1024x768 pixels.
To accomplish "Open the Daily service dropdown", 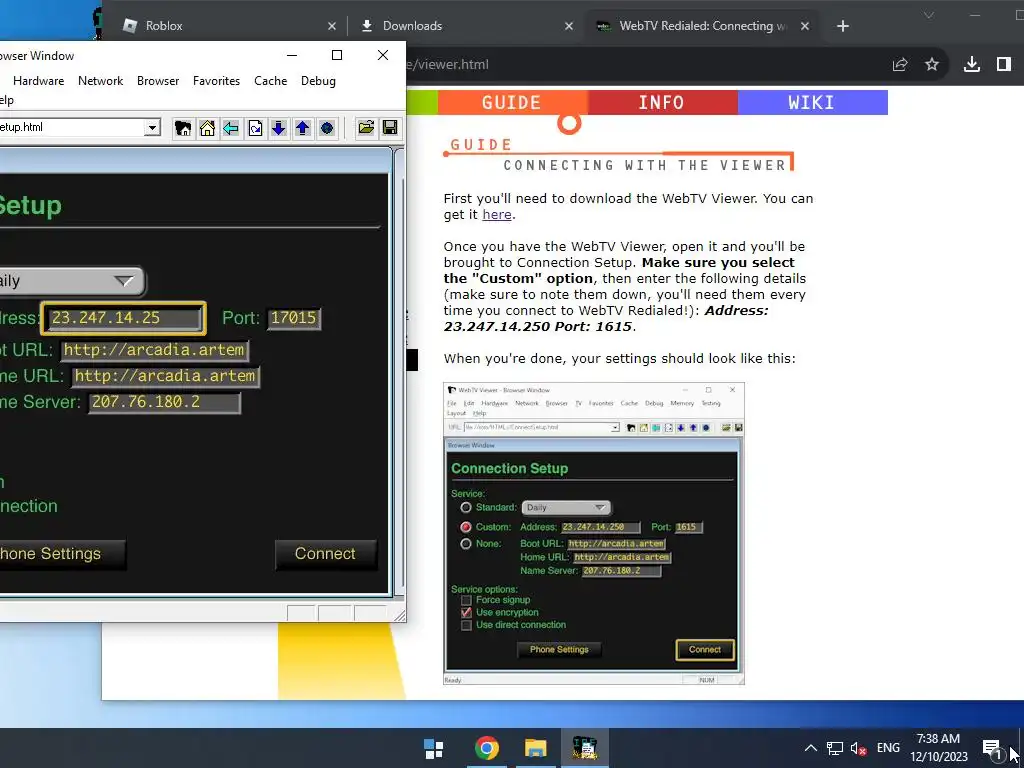I will [x=72, y=281].
